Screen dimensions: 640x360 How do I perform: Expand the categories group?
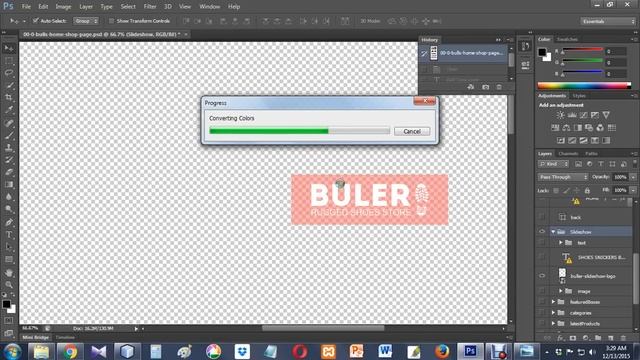coord(553,313)
